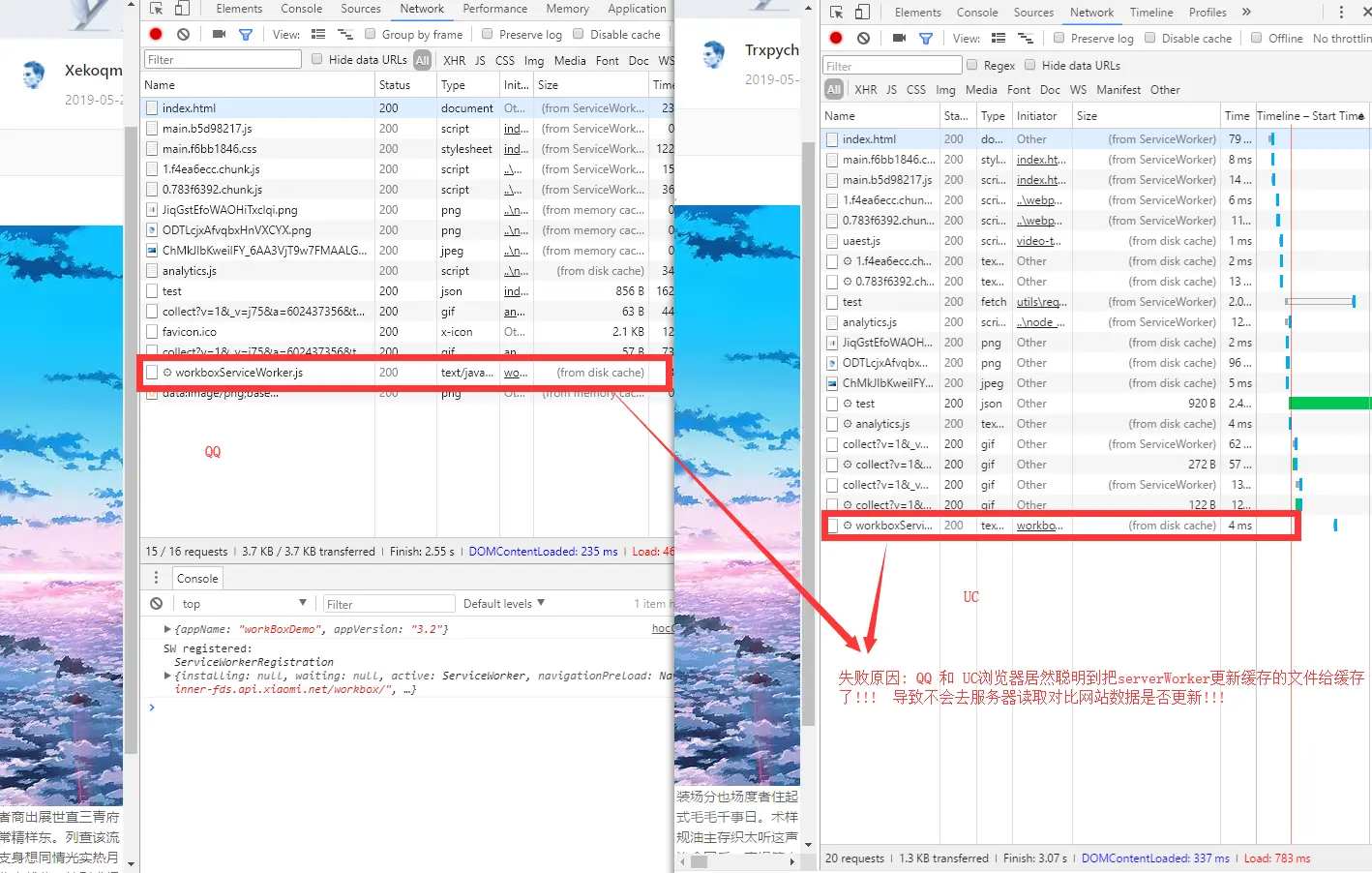1372x873 pixels.
Task: Select the Manifest filter in right DevTools
Action: tap(1118, 90)
